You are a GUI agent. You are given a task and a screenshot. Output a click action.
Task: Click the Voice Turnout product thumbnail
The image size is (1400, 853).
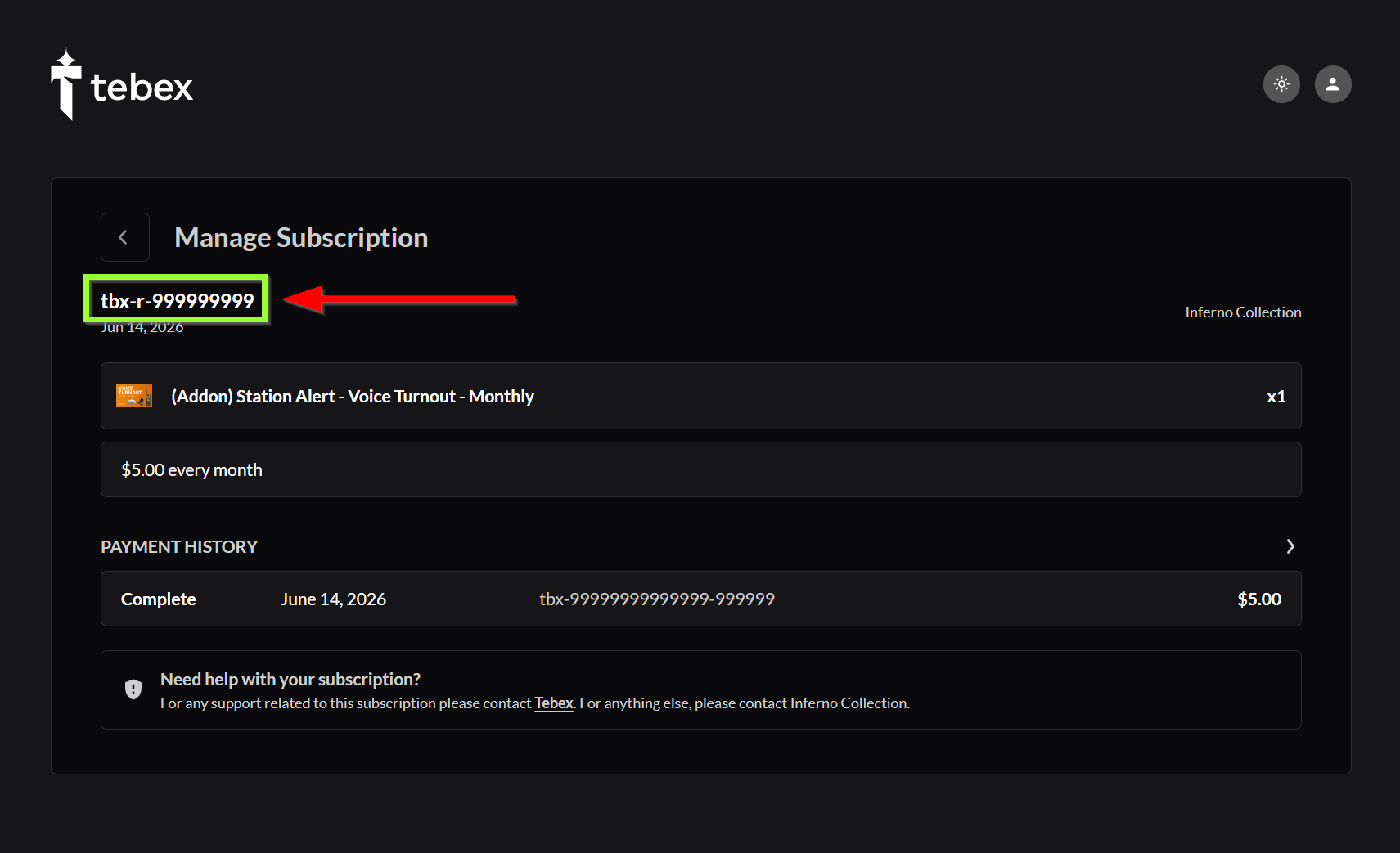point(134,396)
